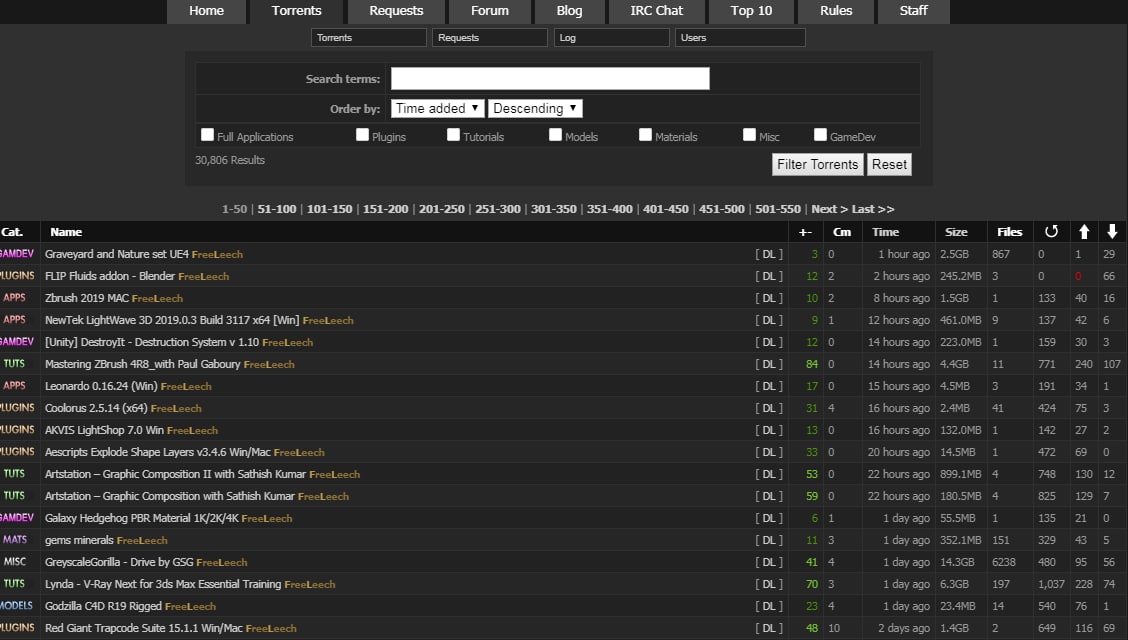Image resolution: width=1128 pixels, height=640 pixels.
Task: Download Red Giant Trapcode Suite via DL link
Action: (x=769, y=628)
